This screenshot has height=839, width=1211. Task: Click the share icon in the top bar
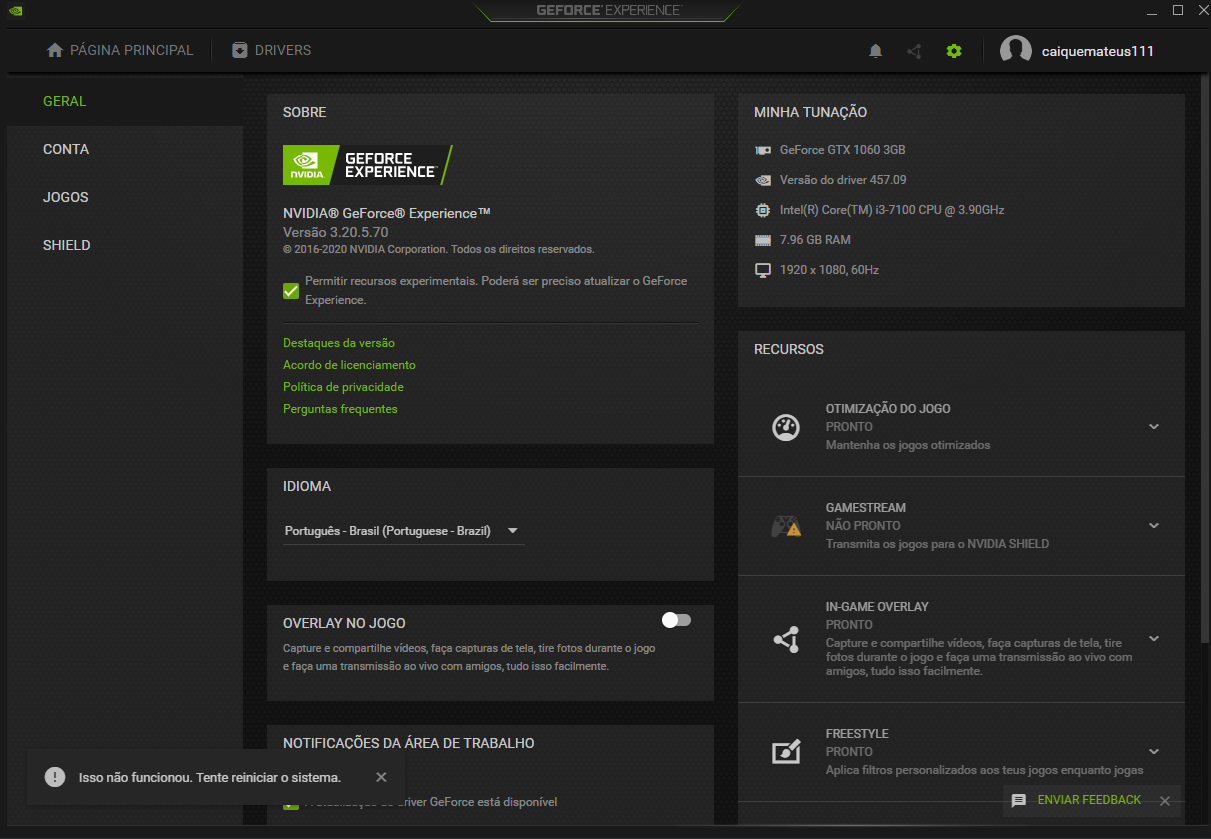(914, 51)
